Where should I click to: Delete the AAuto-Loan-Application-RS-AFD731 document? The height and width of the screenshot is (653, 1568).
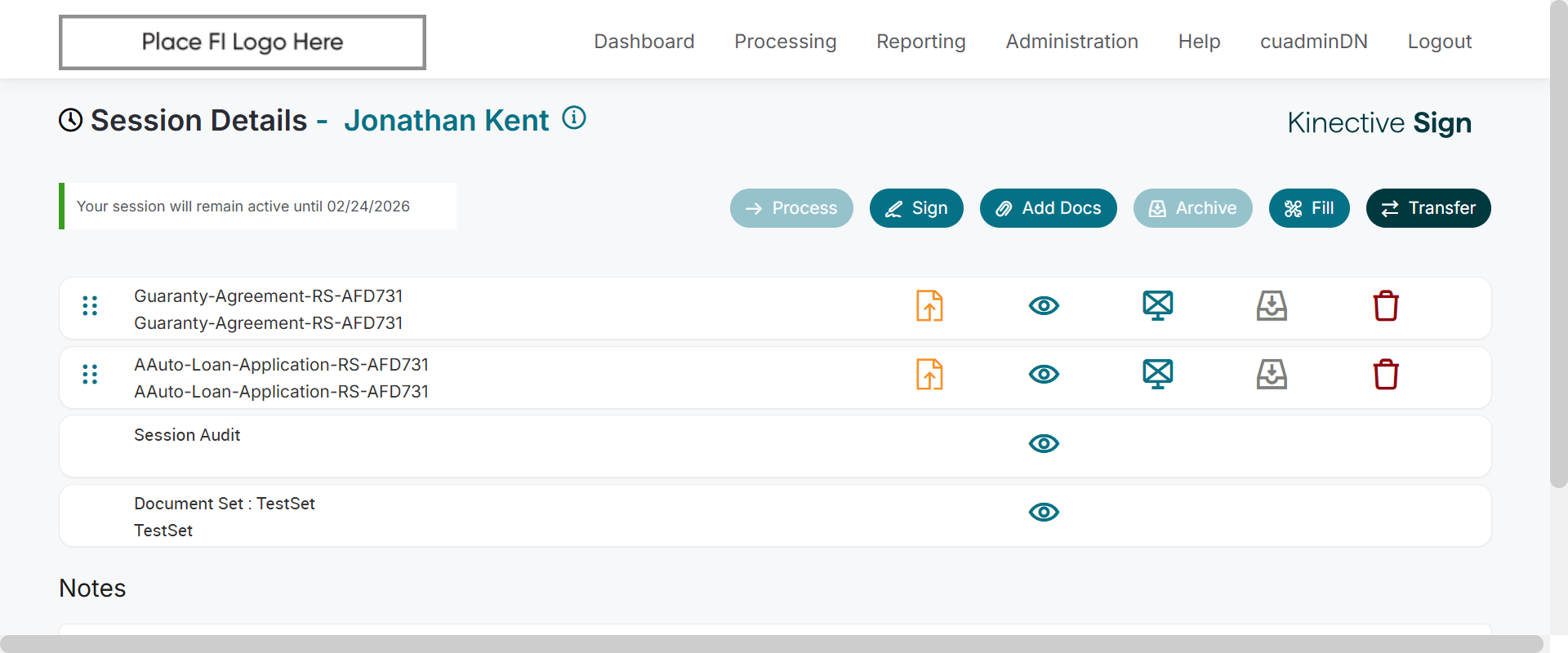(x=1386, y=375)
